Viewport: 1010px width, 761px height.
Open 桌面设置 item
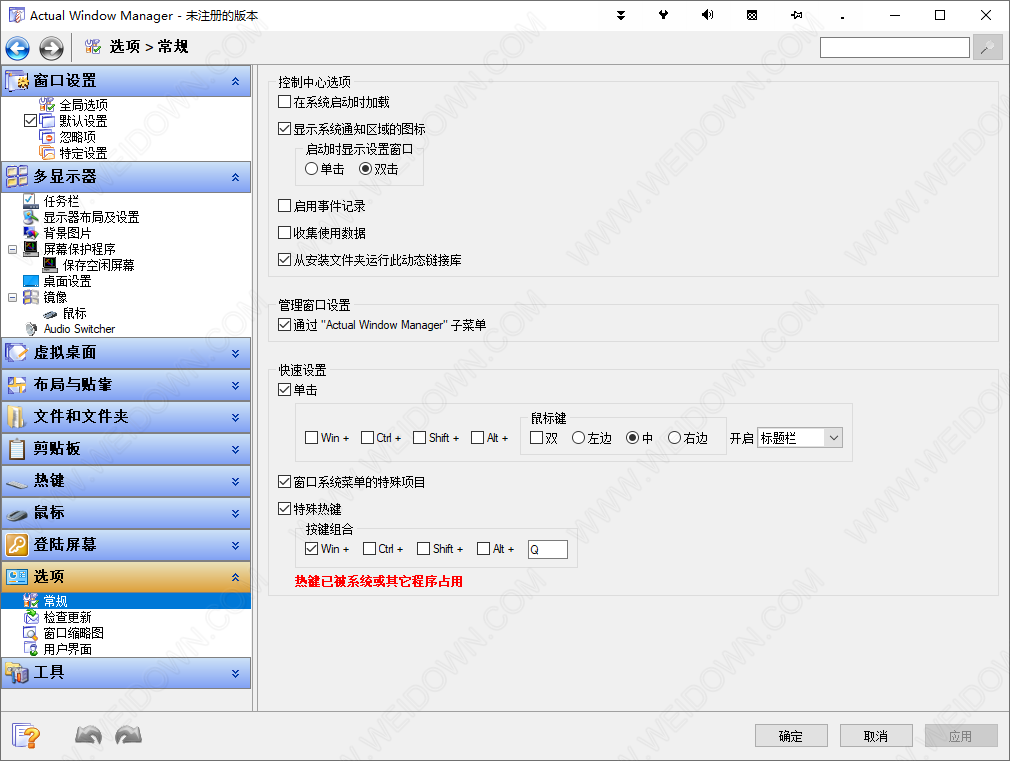click(67, 281)
